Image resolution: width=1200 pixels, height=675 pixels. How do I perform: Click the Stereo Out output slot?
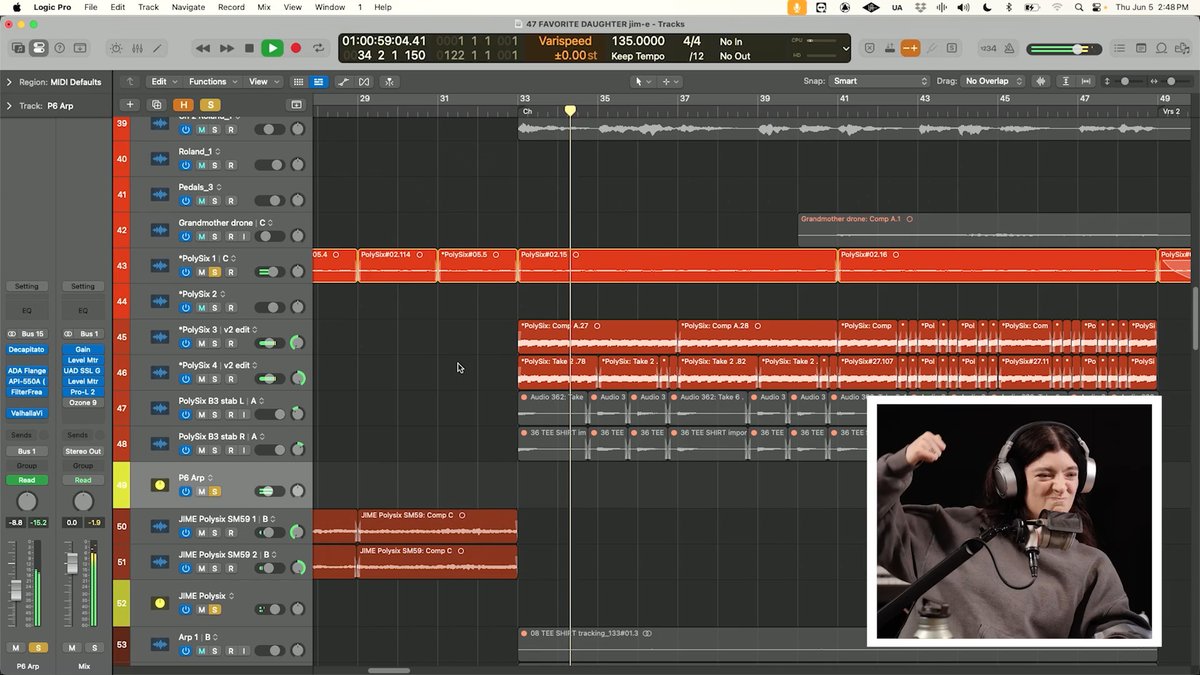82,451
